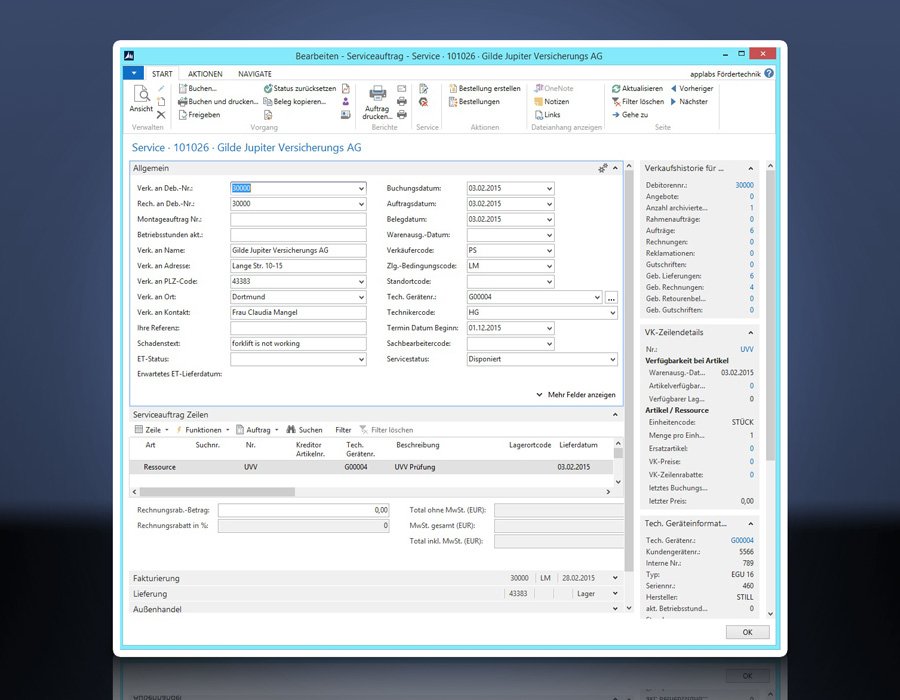
Task: Select the Ressource UVV Prüfung row
Action: tap(371, 467)
